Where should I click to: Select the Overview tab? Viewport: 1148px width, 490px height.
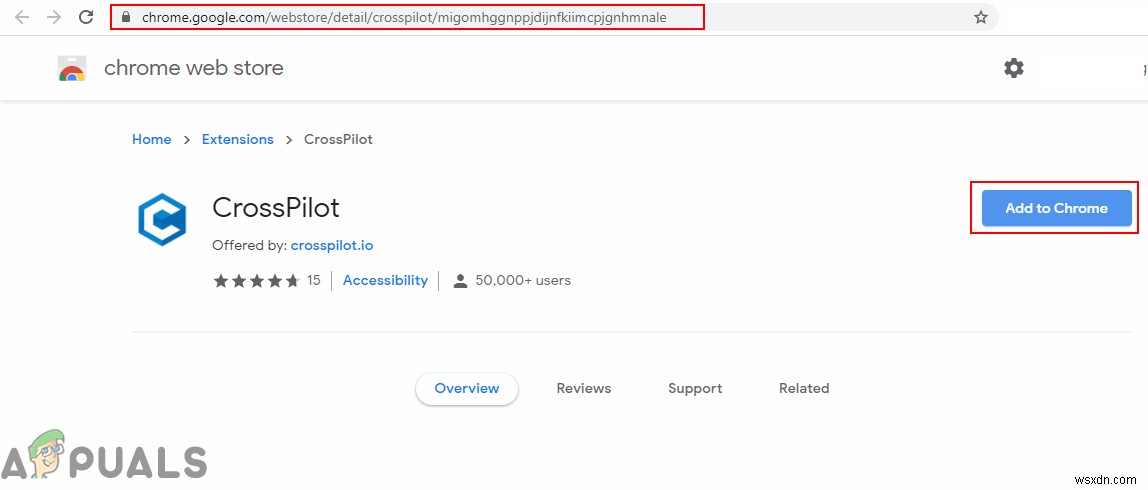pyautogui.click(x=467, y=389)
